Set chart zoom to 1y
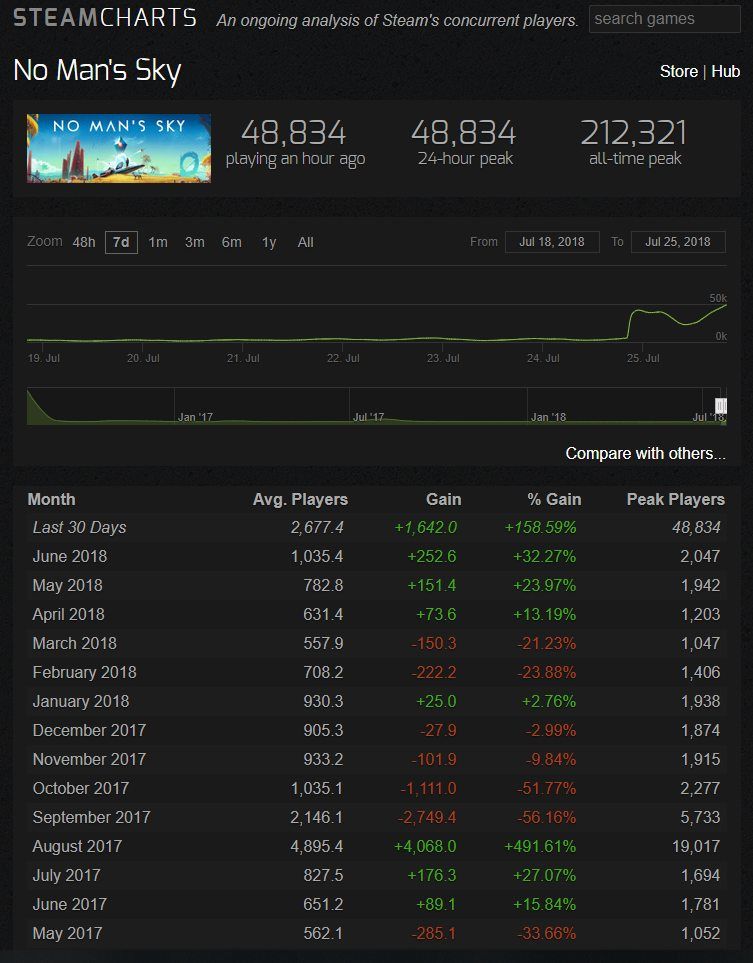753x963 pixels. [x=269, y=242]
